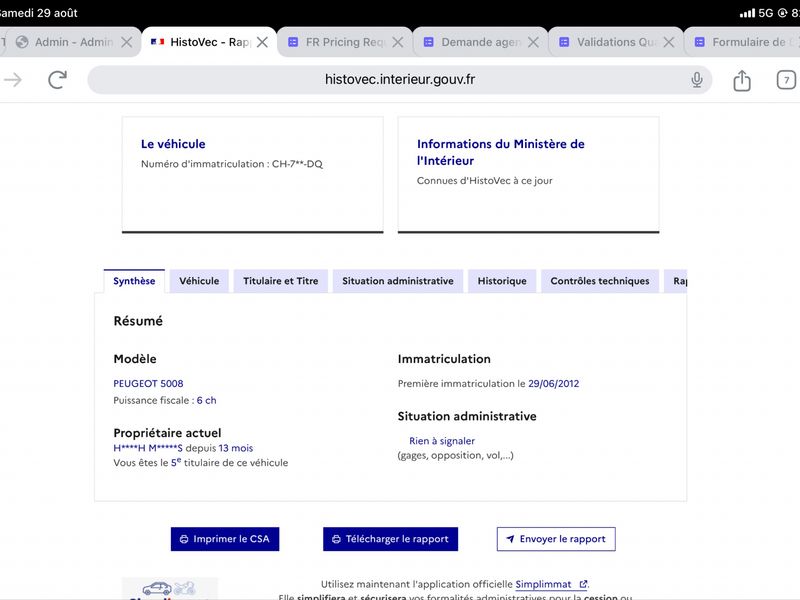This screenshot has width=800, height=600.
Task: Click the Le véhicule card
Action: coord(253,174)
